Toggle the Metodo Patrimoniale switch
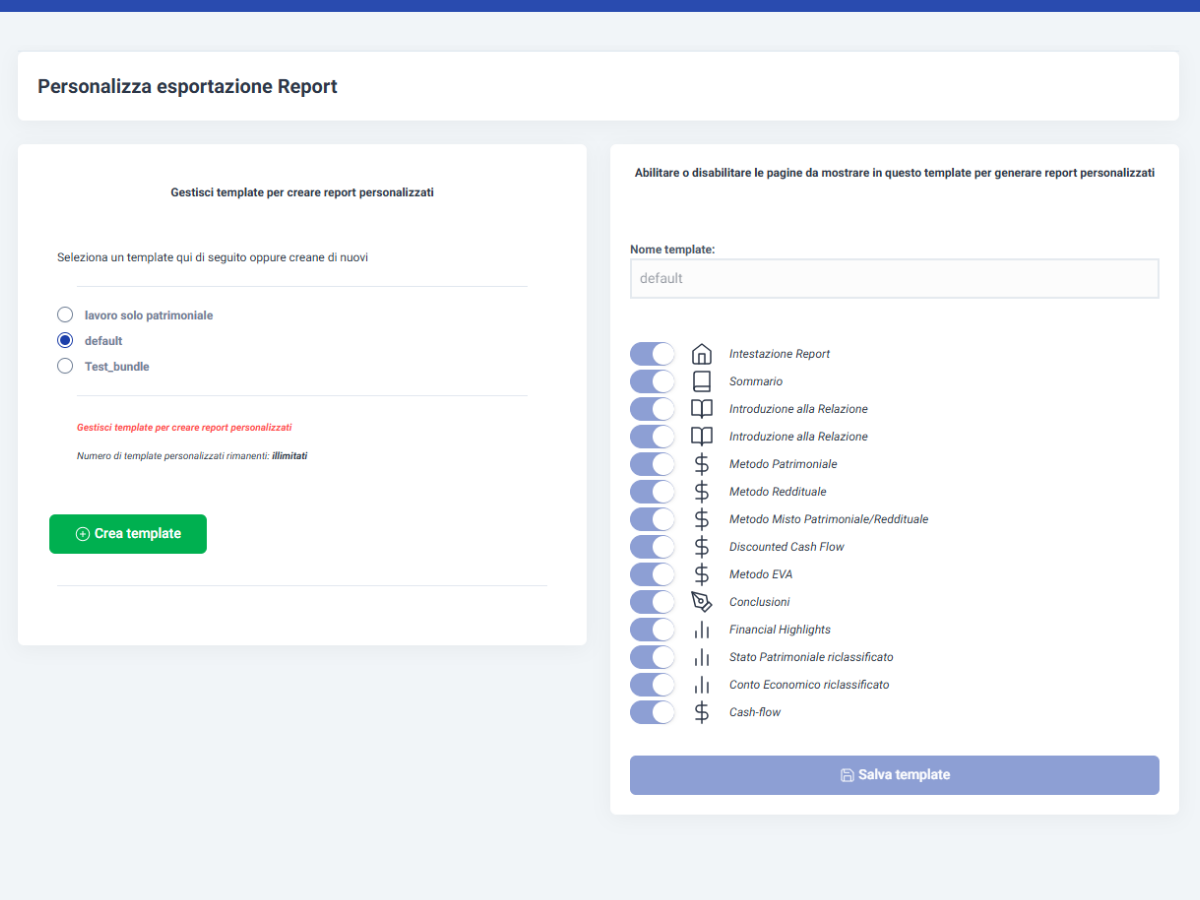The width and height of the screenshot is (1200, 900). pos(653,464)
